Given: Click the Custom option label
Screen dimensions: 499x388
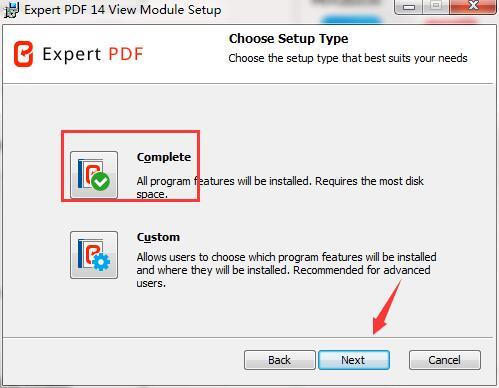Looking at the screenshot, I should pyautogui.click(x=158, y=237).
